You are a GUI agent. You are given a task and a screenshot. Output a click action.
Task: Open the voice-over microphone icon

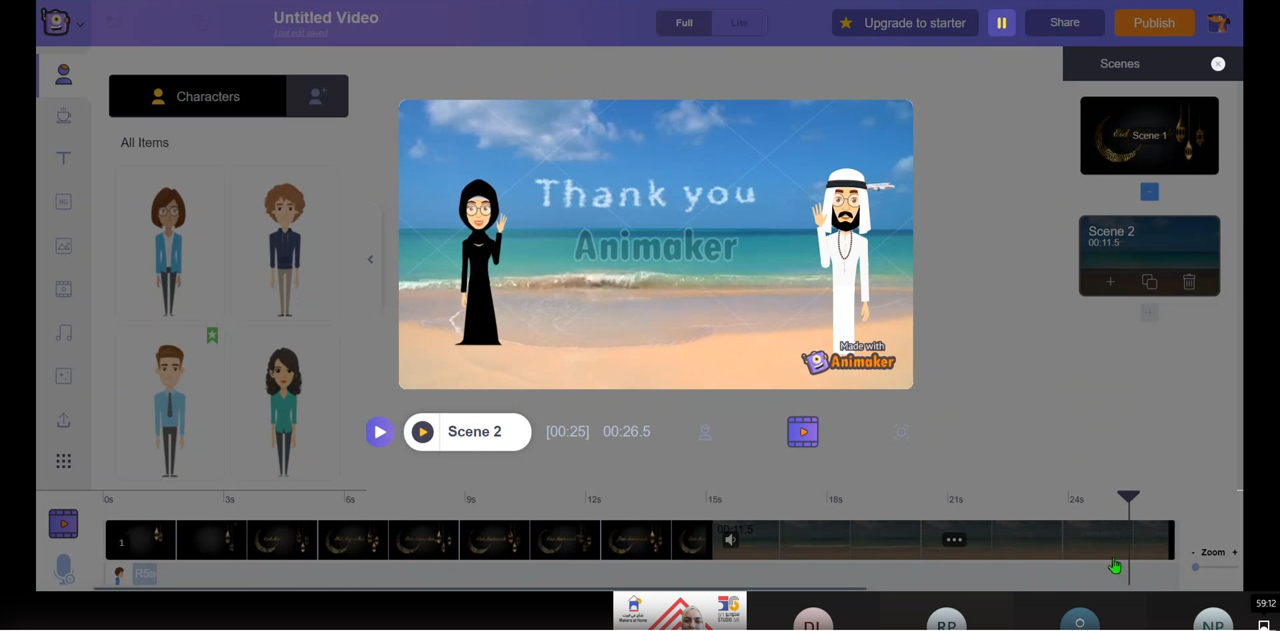click(x=64, y=569)
